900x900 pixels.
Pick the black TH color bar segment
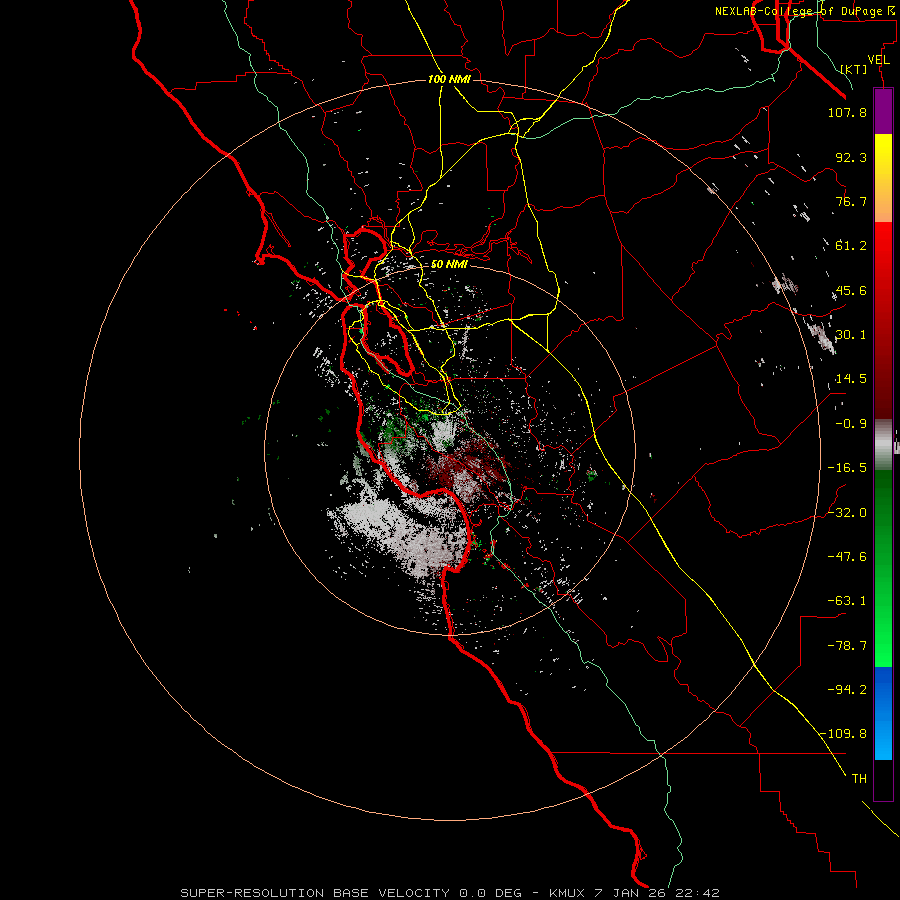pyautogui.click(x=883, y=779)
